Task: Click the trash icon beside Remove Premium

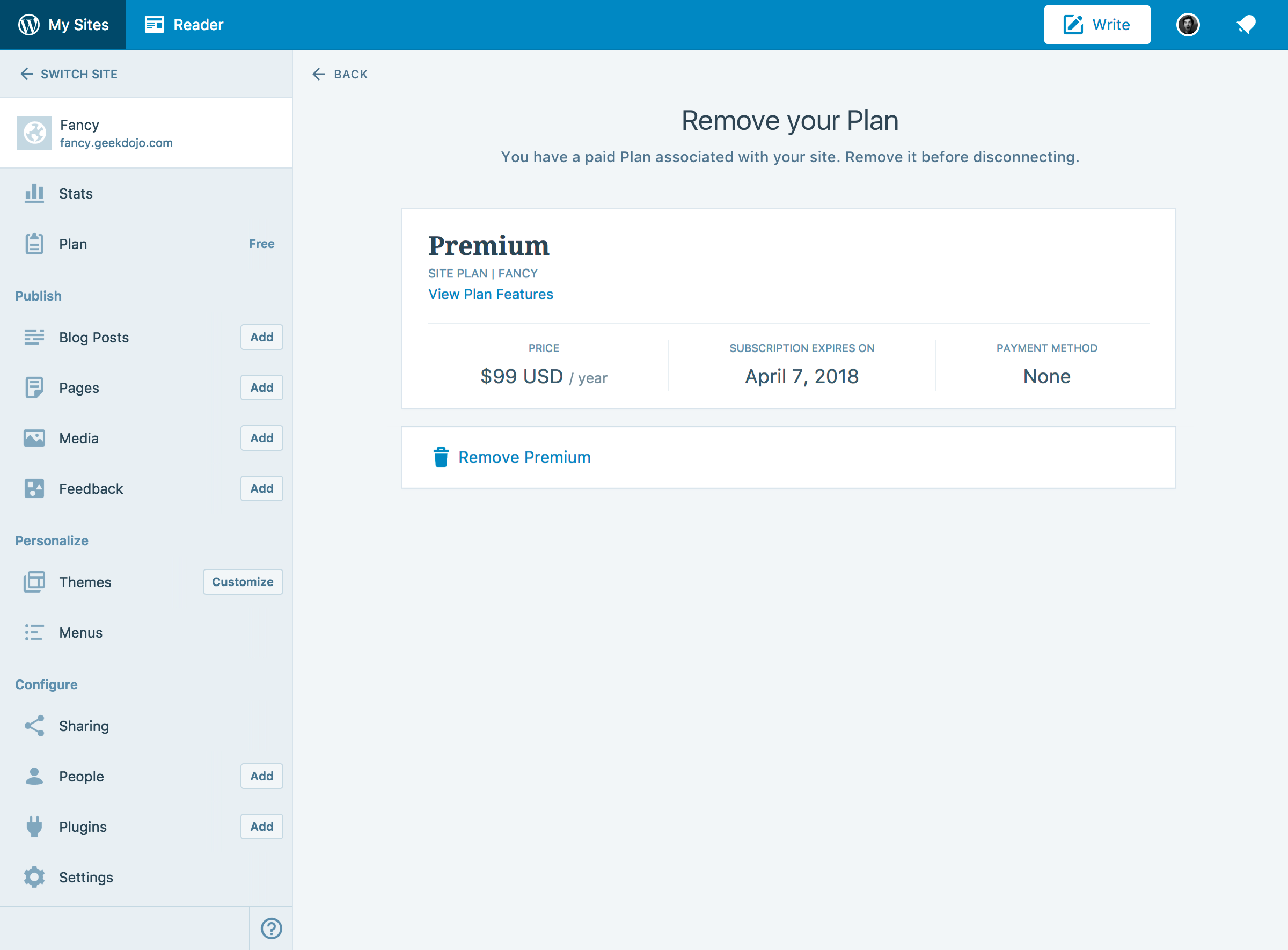Action: (x=441, y=457)
